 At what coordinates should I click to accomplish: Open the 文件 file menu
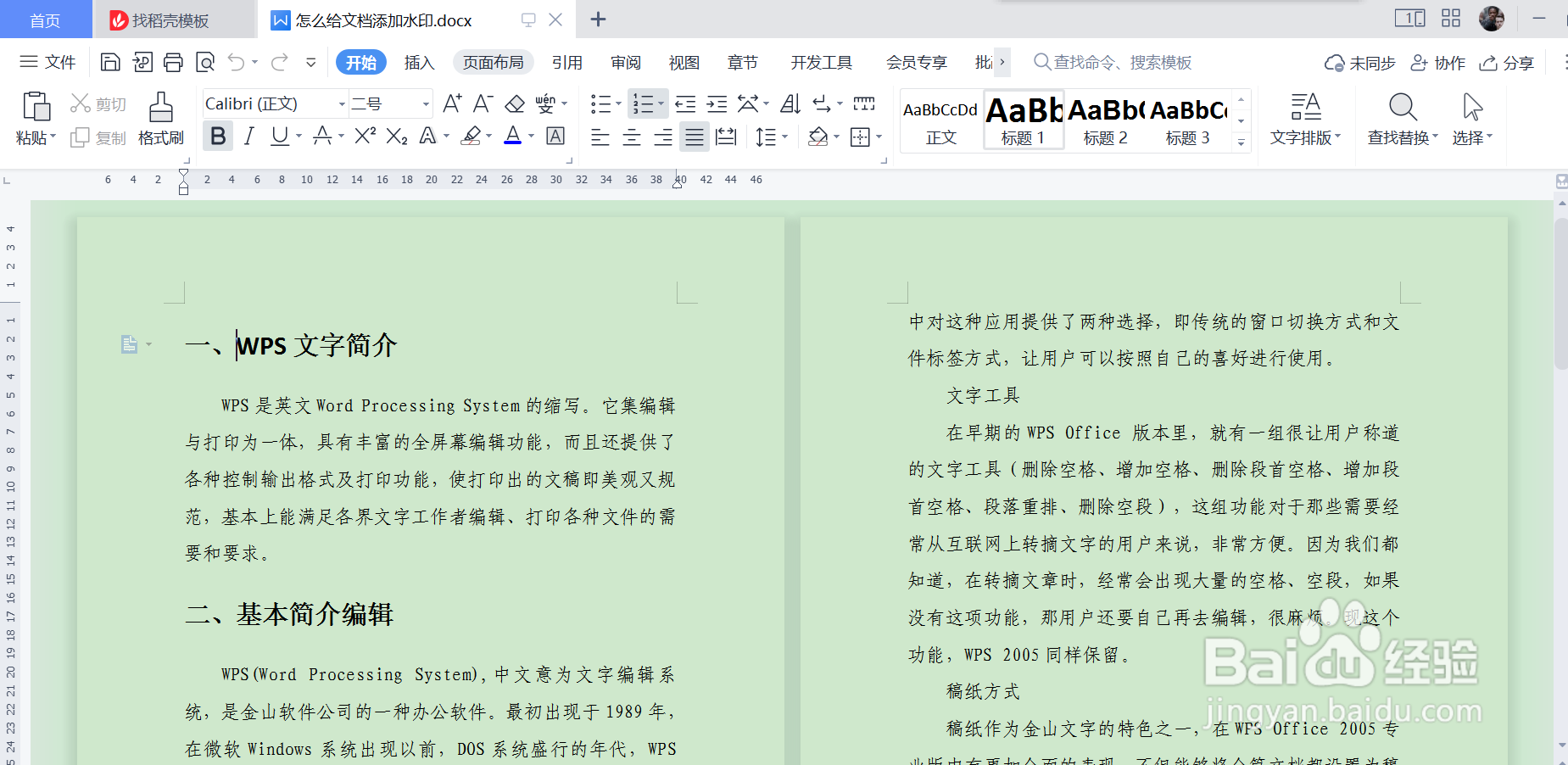(x=47, y=62)
